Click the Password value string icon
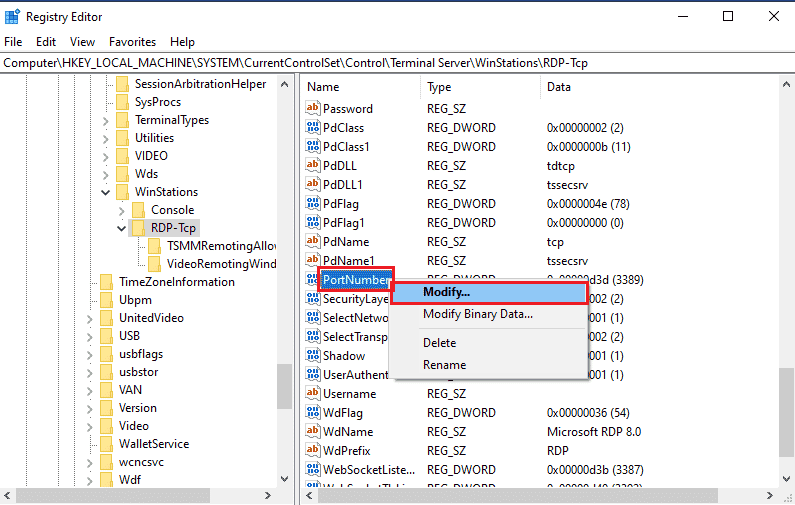The height and width of the screenshot is (505, 795). click(x=313, y=108)
